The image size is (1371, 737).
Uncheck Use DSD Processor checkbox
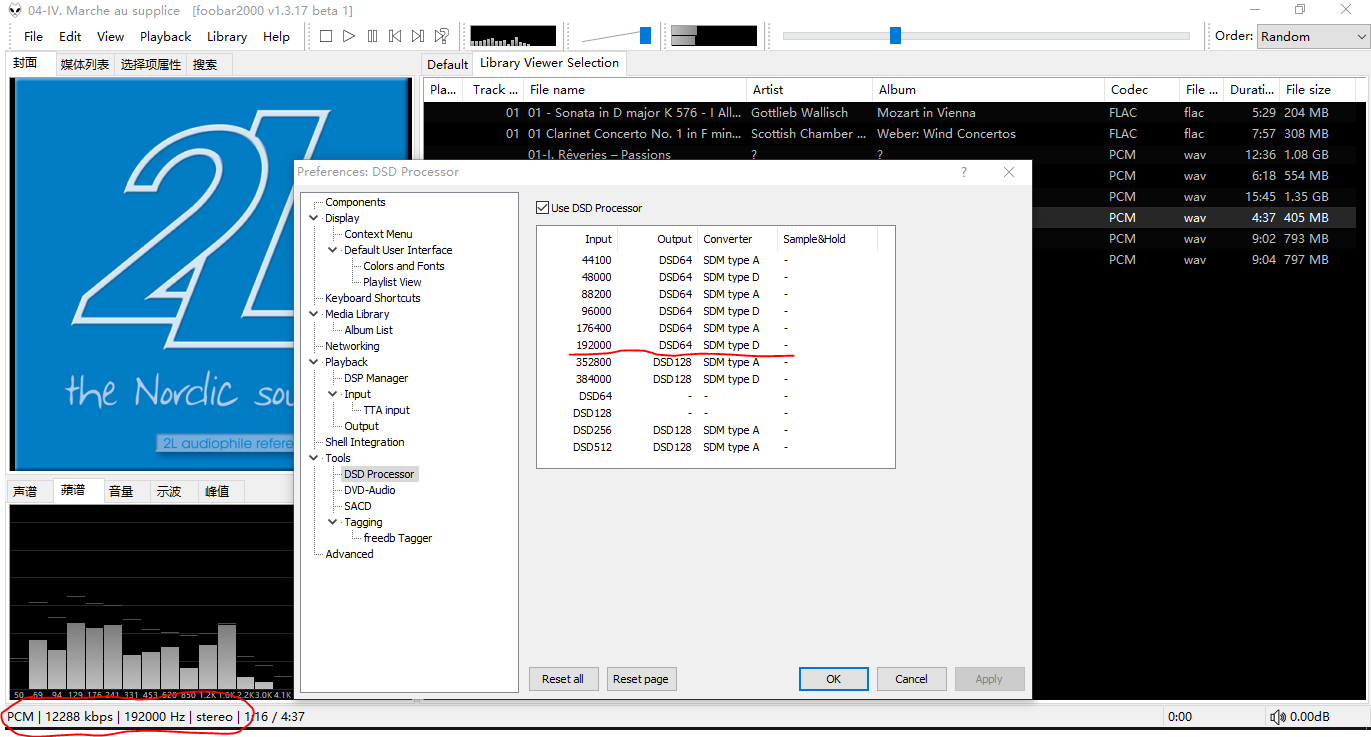tap(543, 208)
